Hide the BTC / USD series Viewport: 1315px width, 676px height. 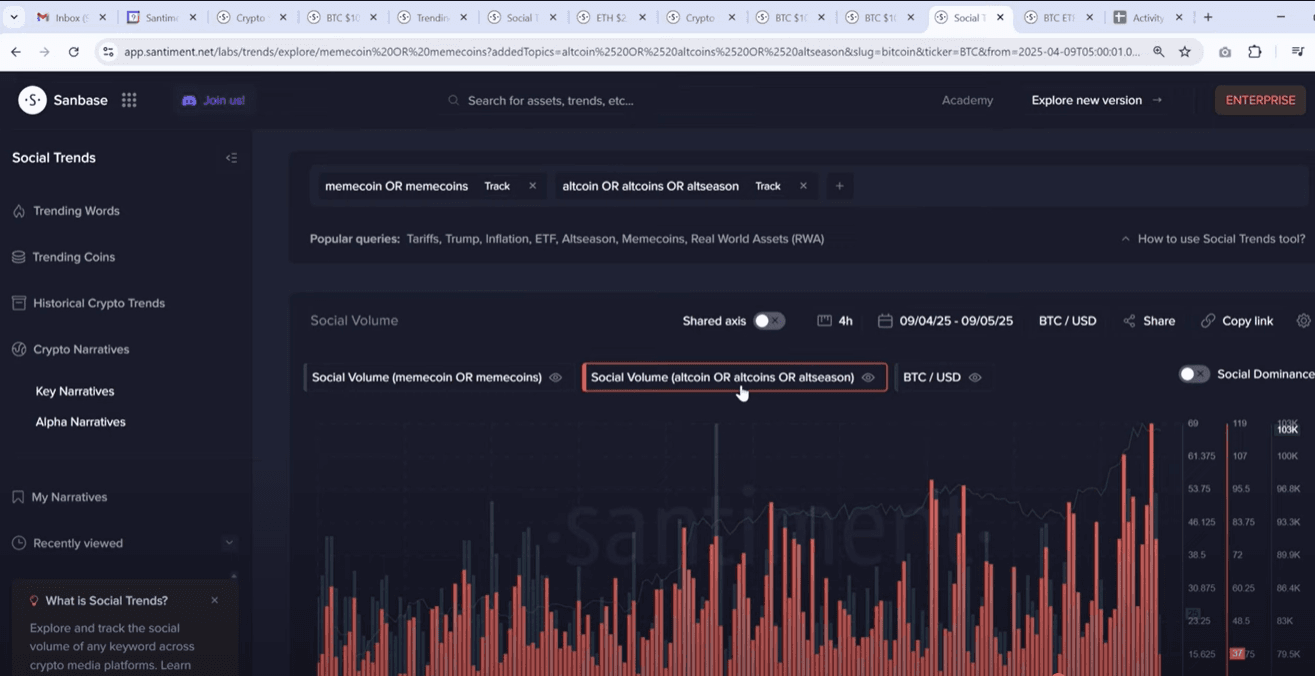point(975,378)
